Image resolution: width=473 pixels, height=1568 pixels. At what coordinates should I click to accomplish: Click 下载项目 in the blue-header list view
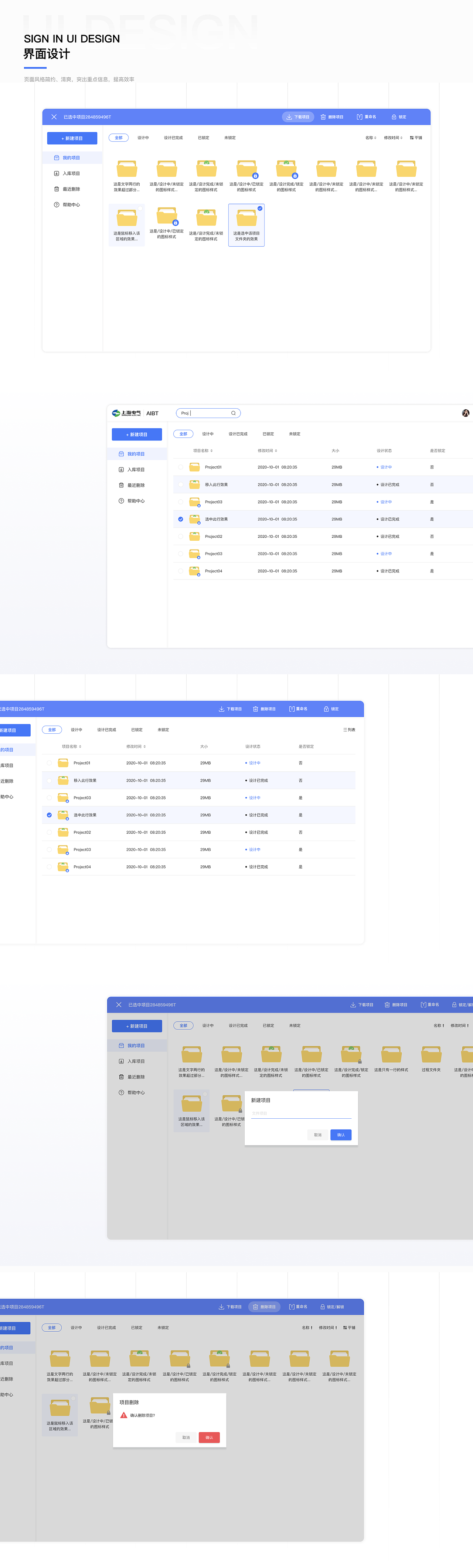click(x=231, y=709)
